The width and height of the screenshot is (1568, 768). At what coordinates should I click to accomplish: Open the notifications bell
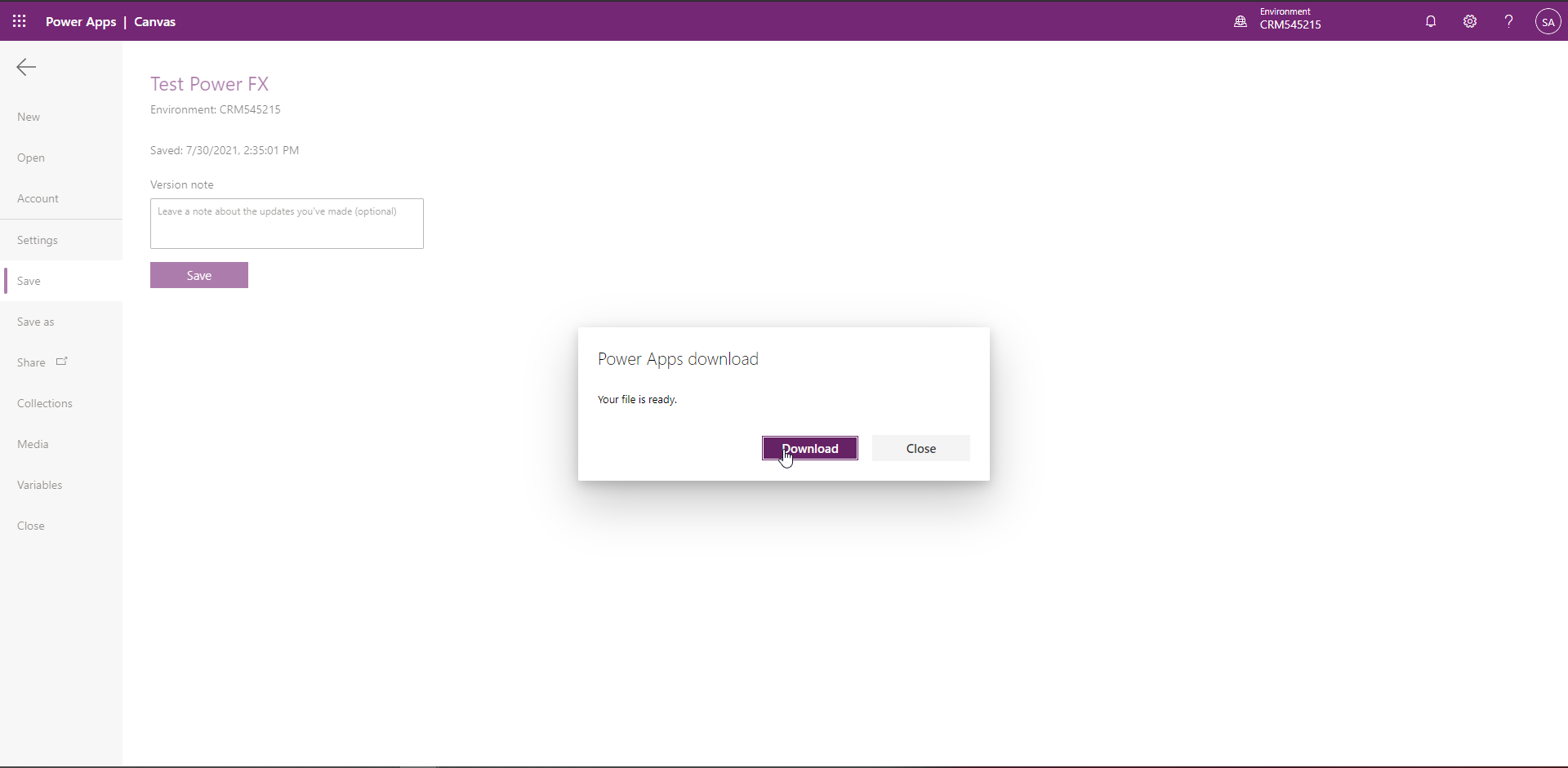(x=1431, y=21)
